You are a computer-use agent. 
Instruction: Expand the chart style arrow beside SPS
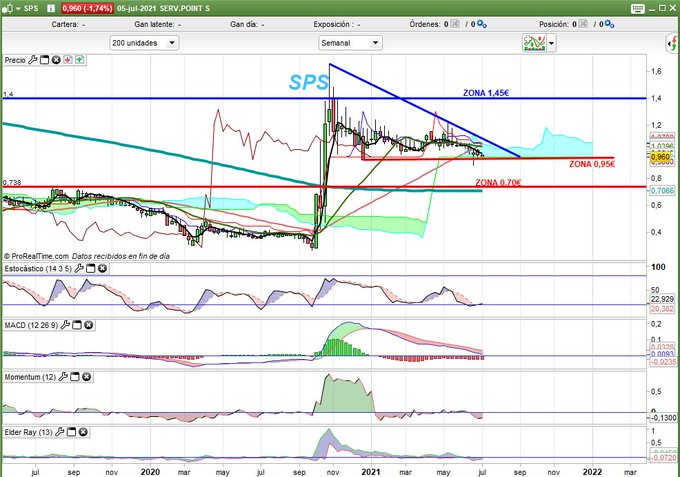tap(18, 8)
